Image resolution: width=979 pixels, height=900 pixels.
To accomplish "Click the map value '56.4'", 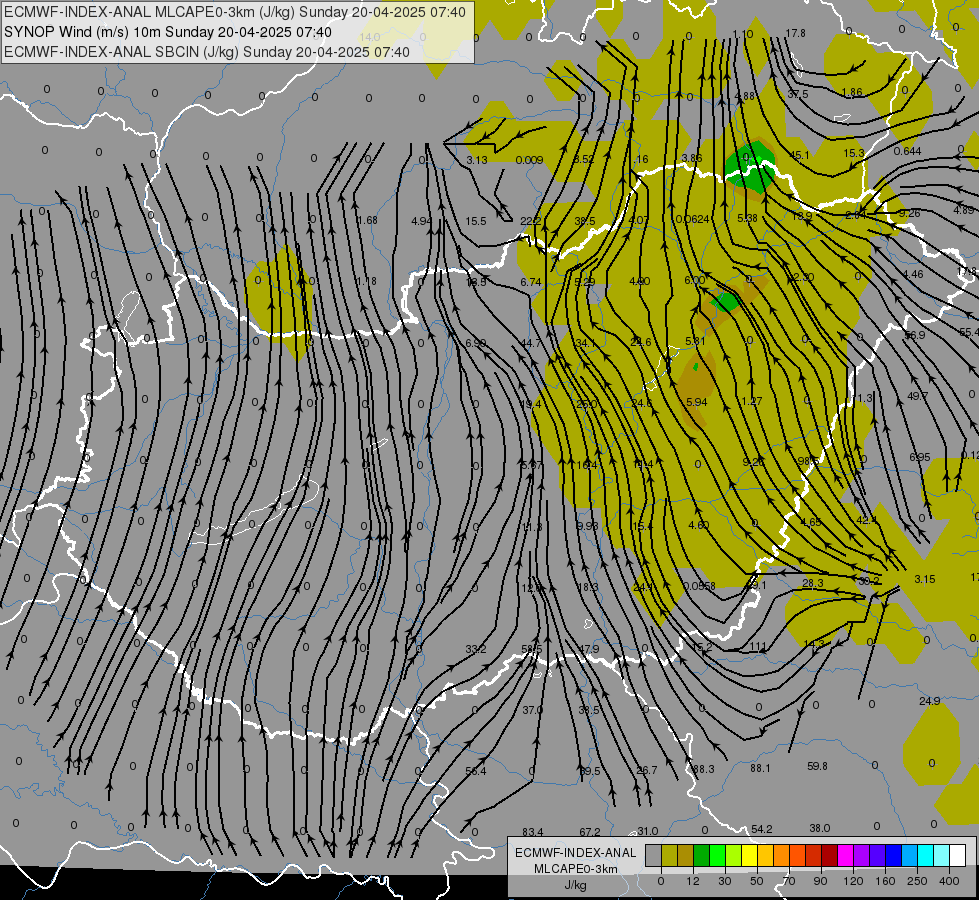I will pos(476,771).
